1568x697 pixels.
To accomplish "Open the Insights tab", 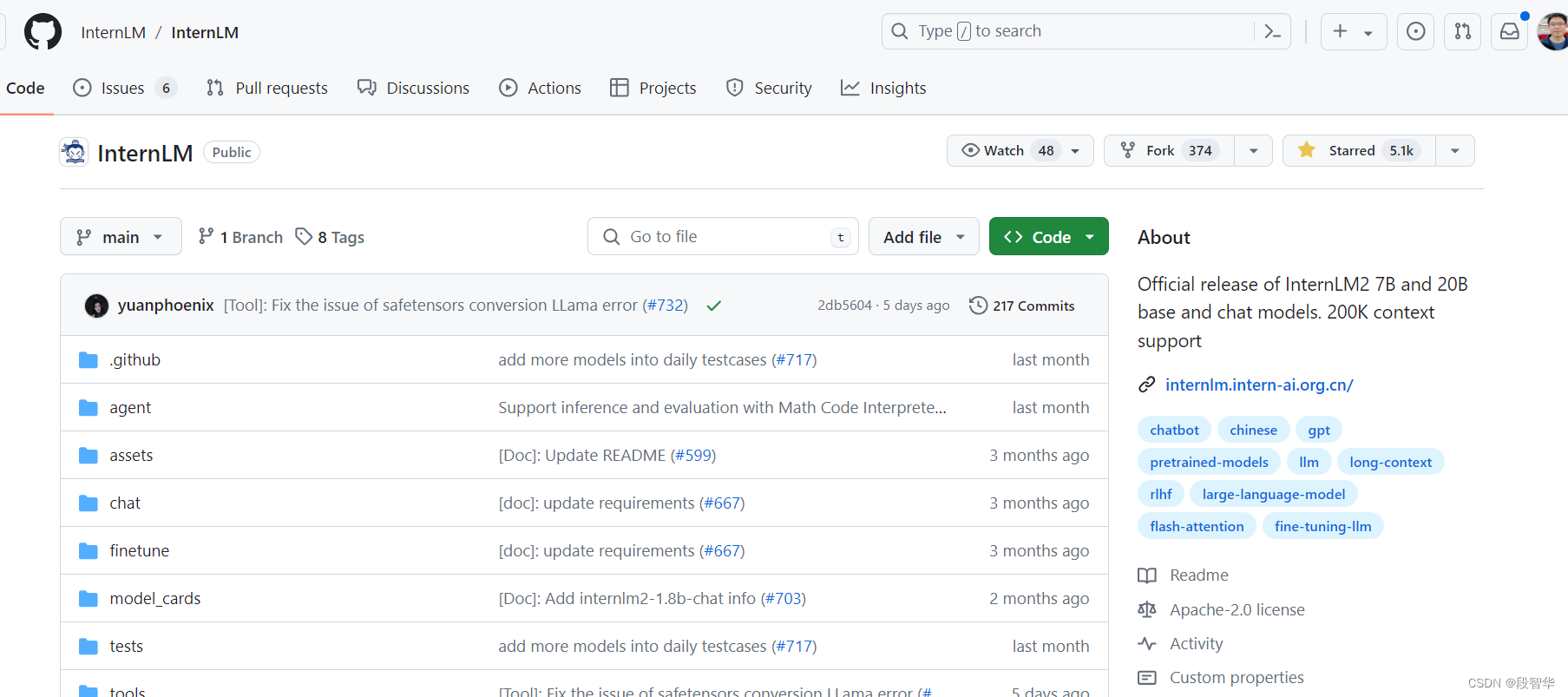I will point(883,89).
